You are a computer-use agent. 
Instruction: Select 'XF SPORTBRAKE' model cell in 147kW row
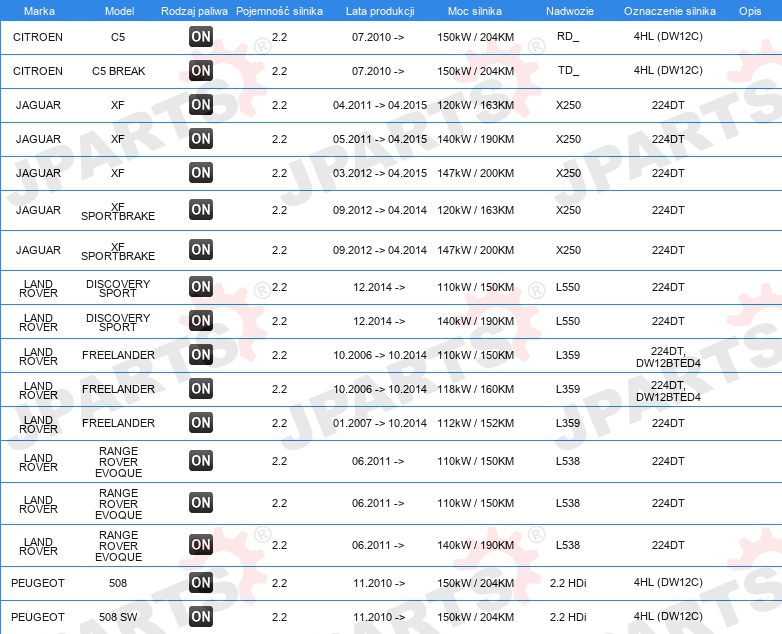(118, 251)
